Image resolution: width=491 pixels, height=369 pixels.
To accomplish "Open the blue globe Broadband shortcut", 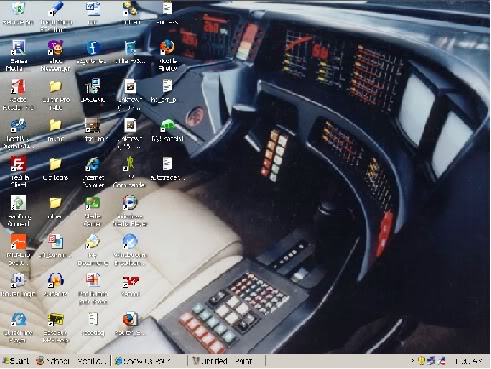I will point(130,242).
